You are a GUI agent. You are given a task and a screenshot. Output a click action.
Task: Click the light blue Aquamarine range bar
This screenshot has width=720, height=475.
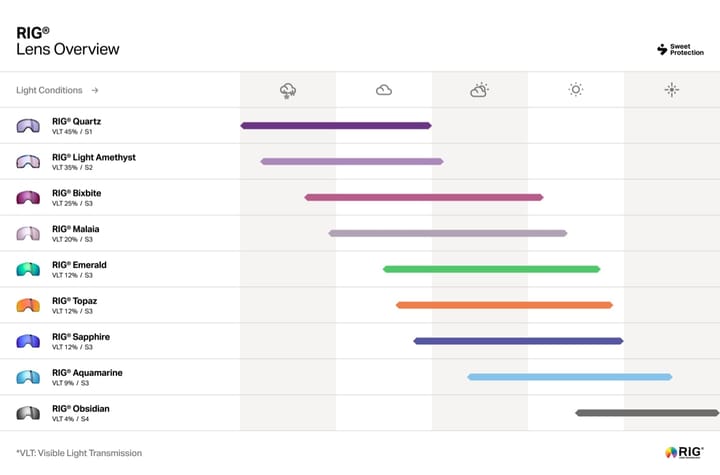click(569, 377)
